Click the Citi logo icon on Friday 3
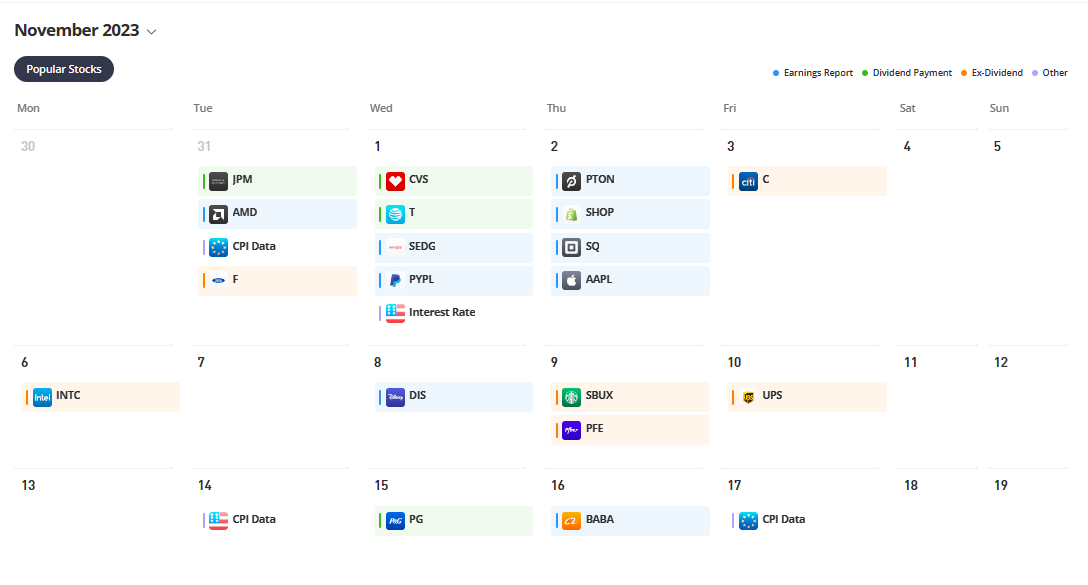1088x585 pixels. (748, 181)
